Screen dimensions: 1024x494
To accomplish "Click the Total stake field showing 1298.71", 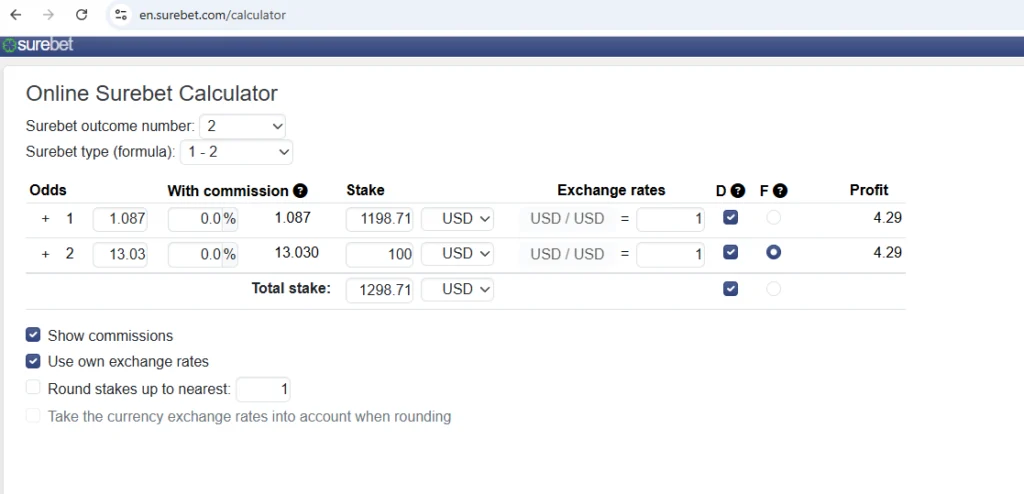I will pos(379,289).
